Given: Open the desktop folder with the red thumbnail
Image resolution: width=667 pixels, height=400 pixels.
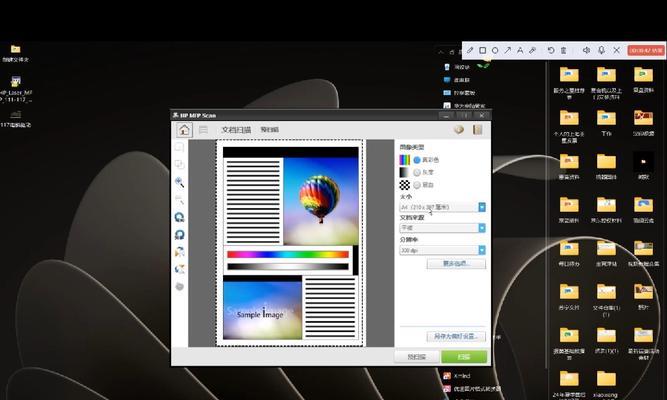Looking at the screenshot, I should coord(643,123).
